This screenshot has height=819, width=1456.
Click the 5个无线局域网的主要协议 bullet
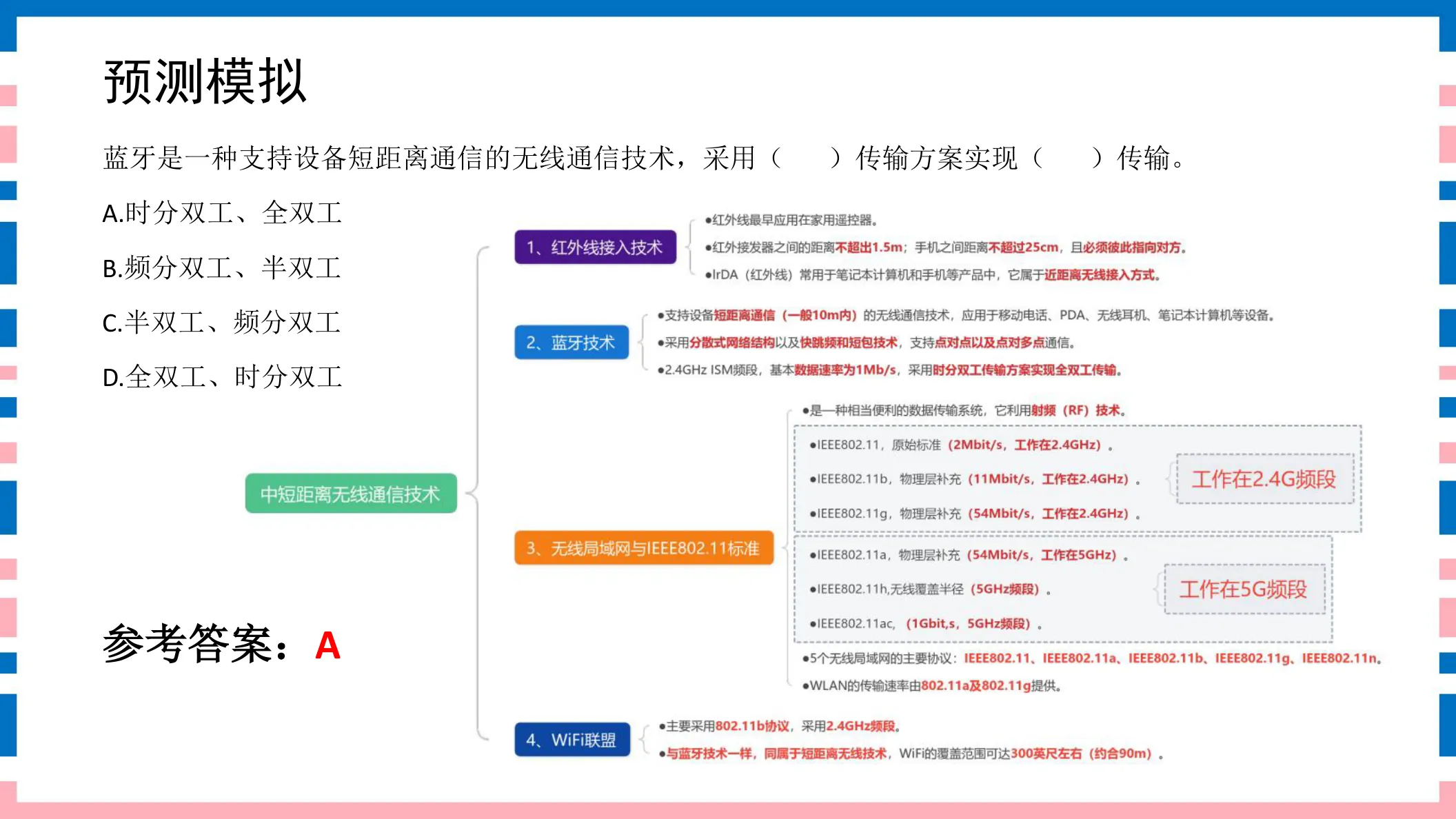1092,658
